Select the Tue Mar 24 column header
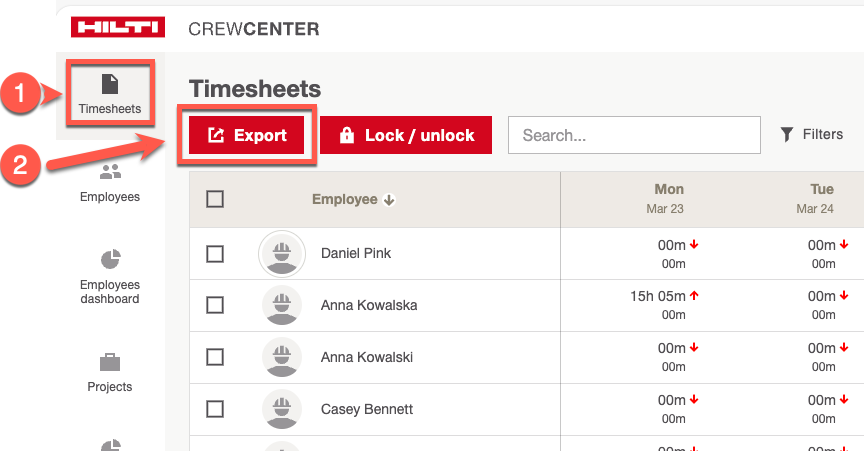Screen dimensions: 864x451 pyautogui.click(x=821, y=198)
